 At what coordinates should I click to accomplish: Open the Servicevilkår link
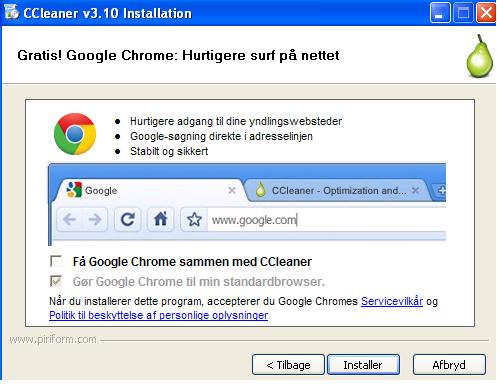pyautogui.click(x=392, y=301)
